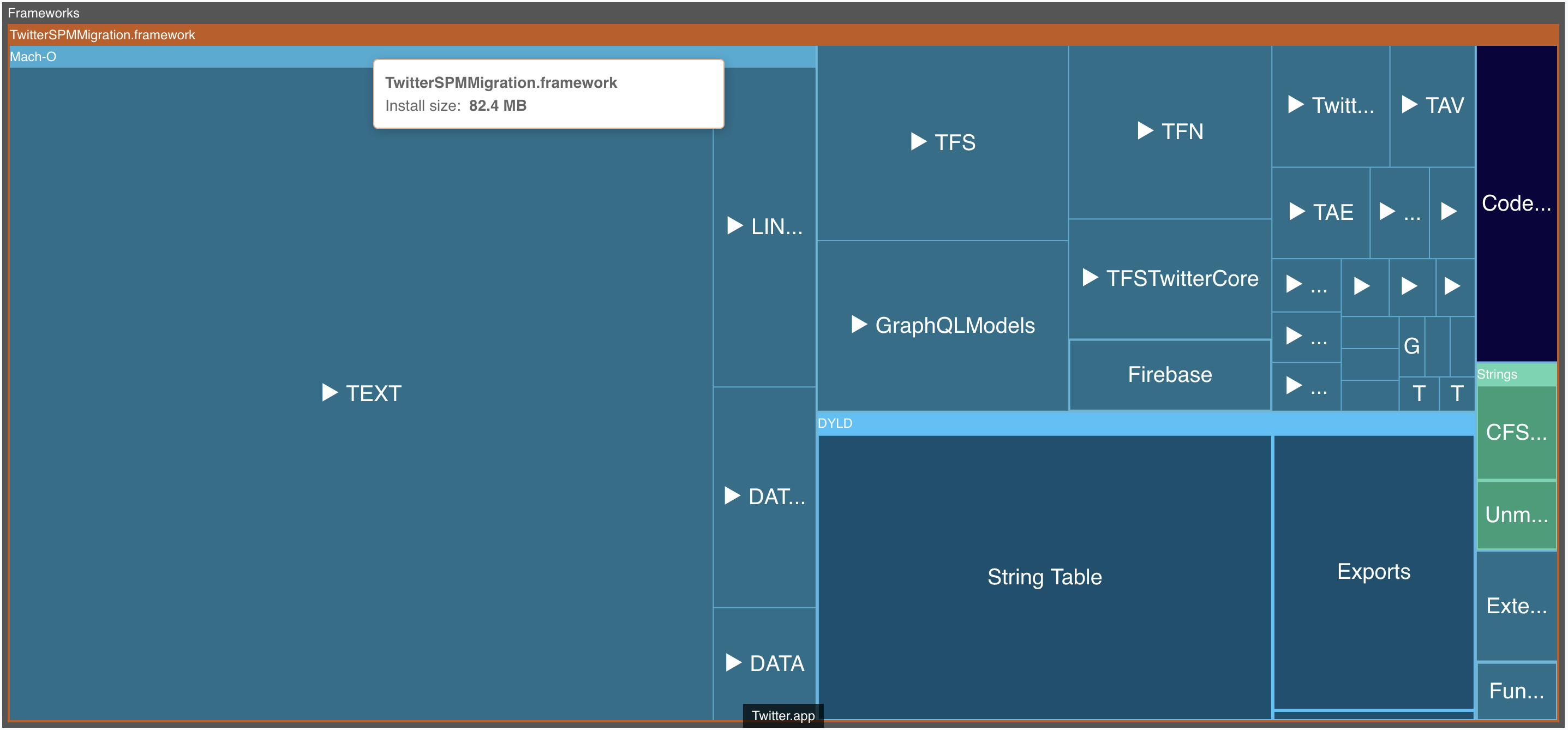The height and width of the screenshot is (730, 1568).
Task: Expand the GraphQLModels module
Action: point(859,325)
